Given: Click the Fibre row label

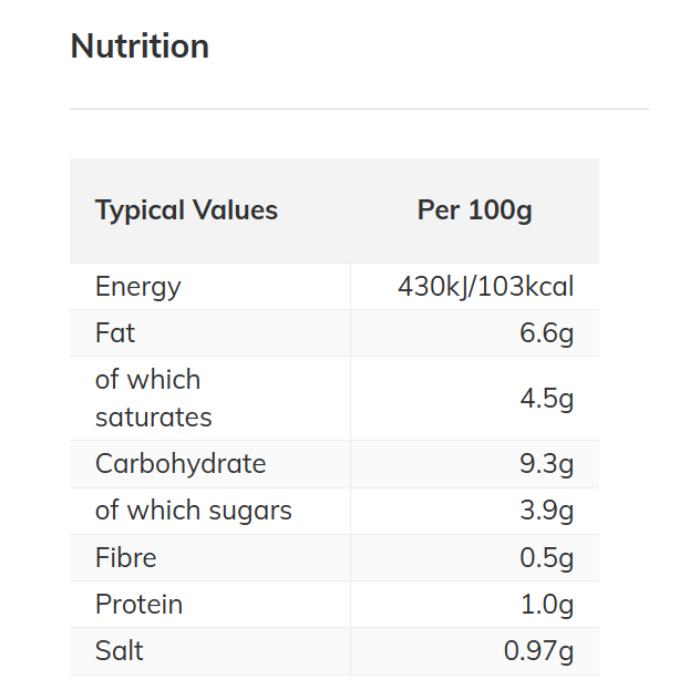Looking at the screenshot, I should click(126, 558).
